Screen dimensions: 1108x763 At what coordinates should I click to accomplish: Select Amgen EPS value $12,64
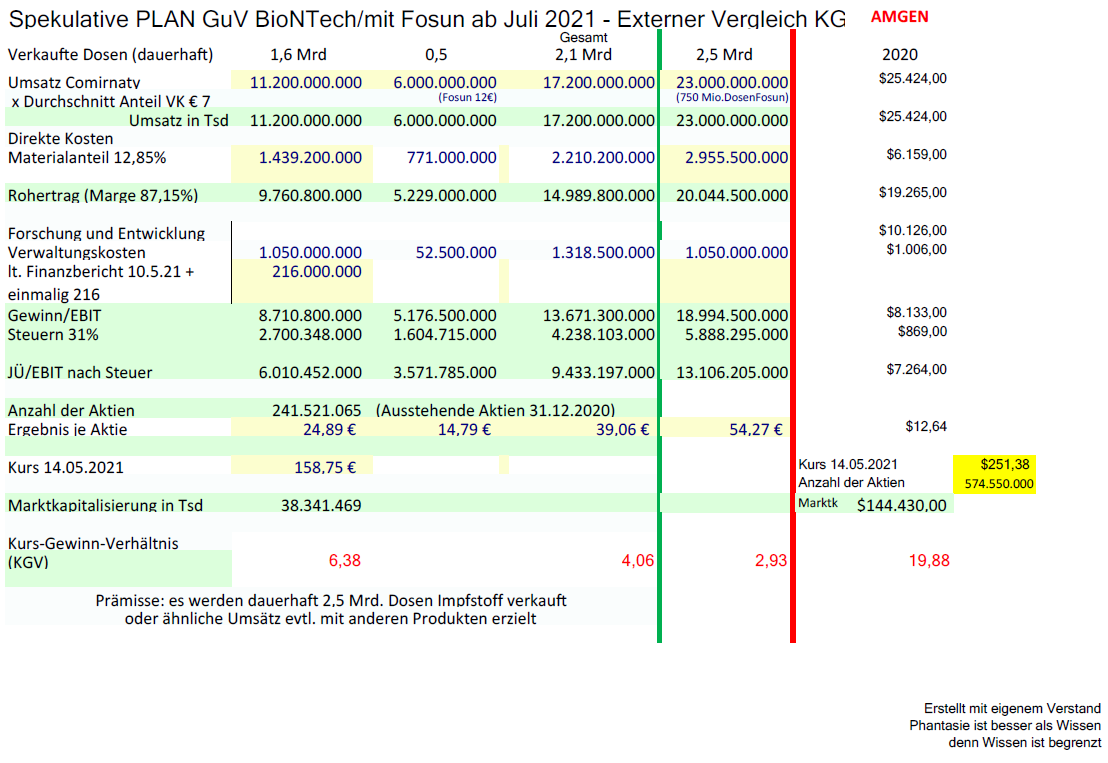pyautogui.click(x=926, y=427)
